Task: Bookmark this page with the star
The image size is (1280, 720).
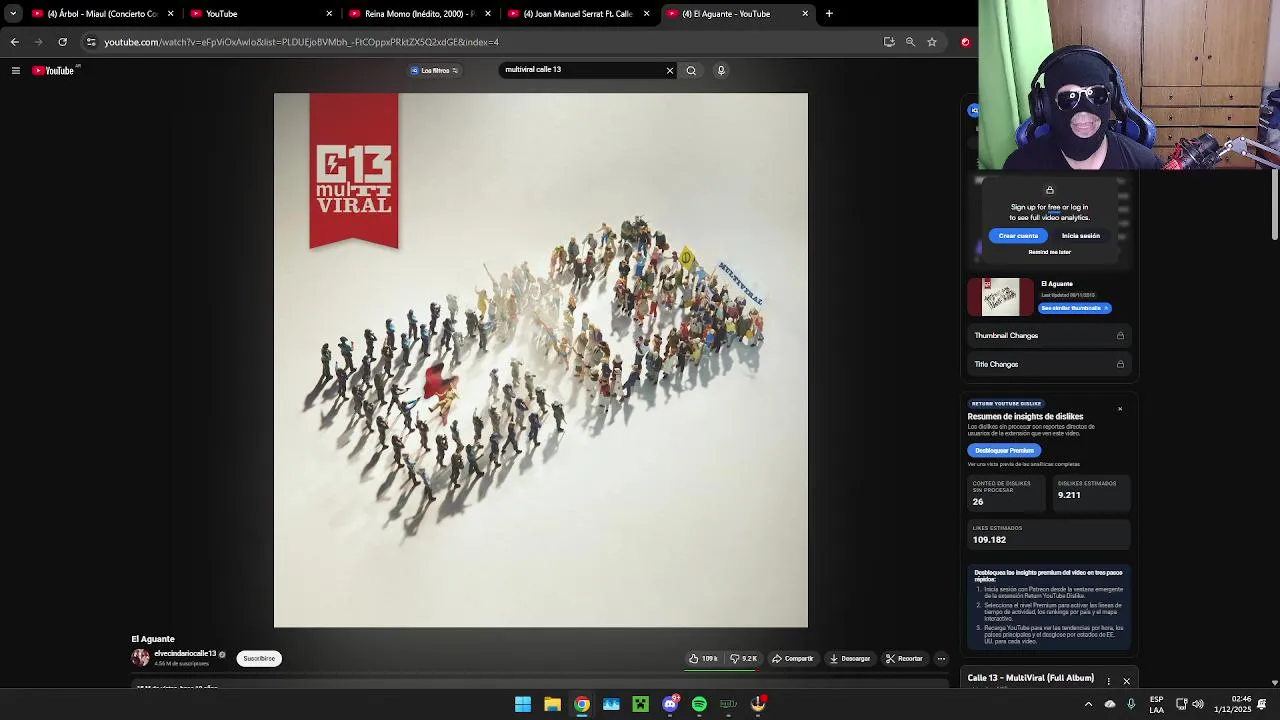Action: 932,42
